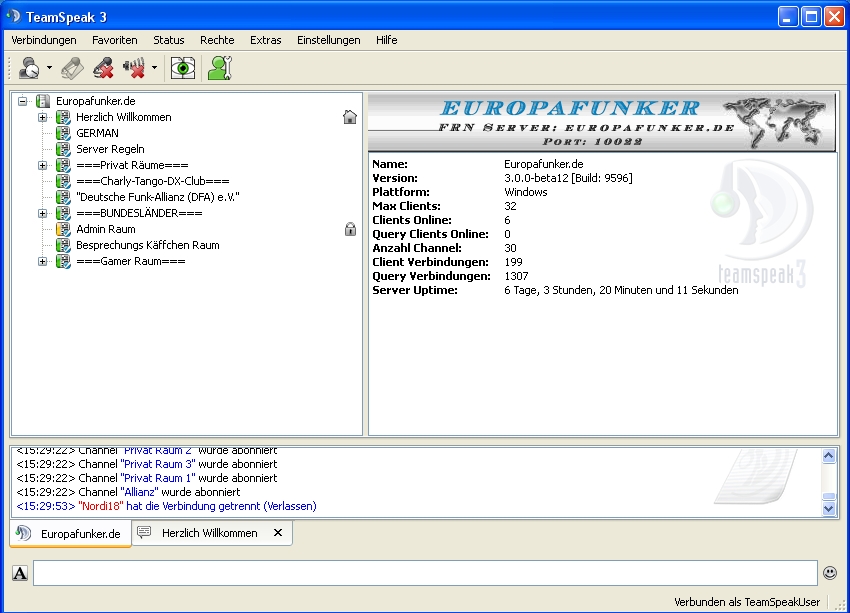This screenshot has height=613, width=850.
Task: Open the Einstellungen menu
Action: point(329,40)
